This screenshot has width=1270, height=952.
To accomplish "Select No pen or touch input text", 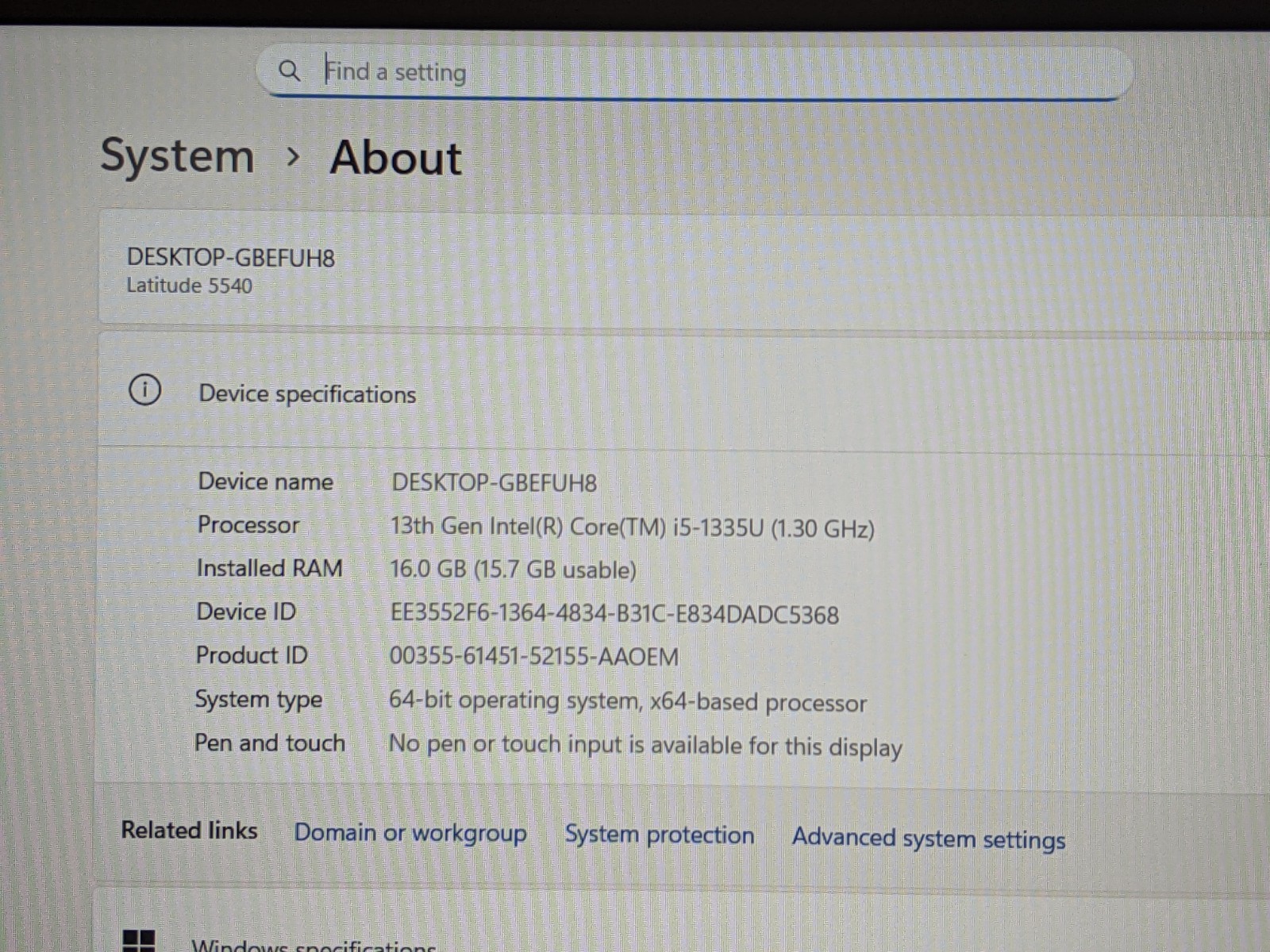I will [645, 746].
